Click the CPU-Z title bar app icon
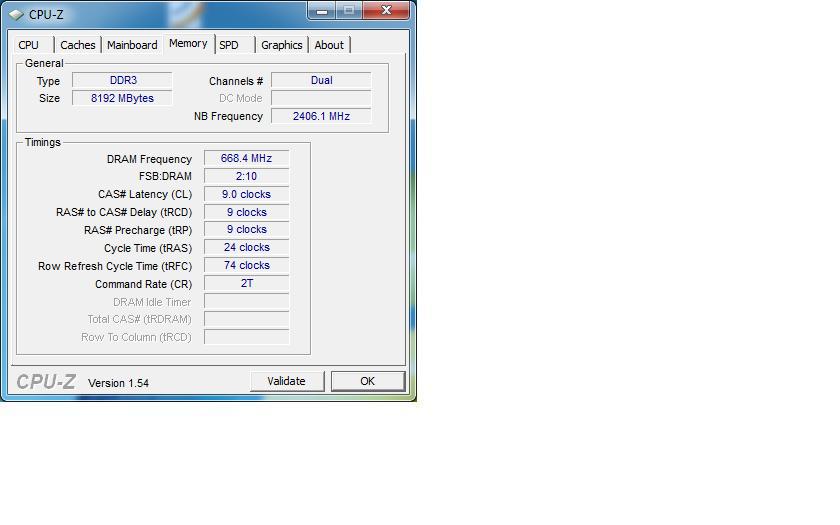 17,14
